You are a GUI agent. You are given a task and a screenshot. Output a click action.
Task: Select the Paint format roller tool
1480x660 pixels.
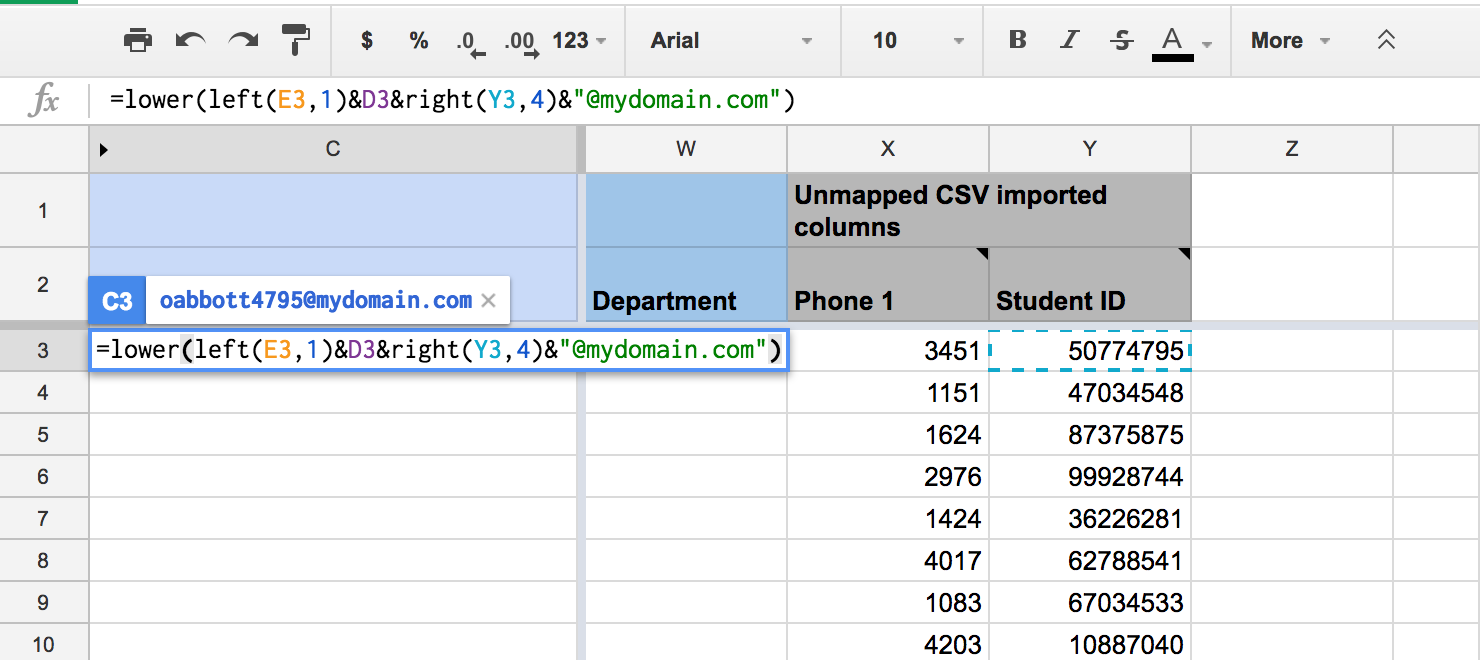tap(296, 41)
